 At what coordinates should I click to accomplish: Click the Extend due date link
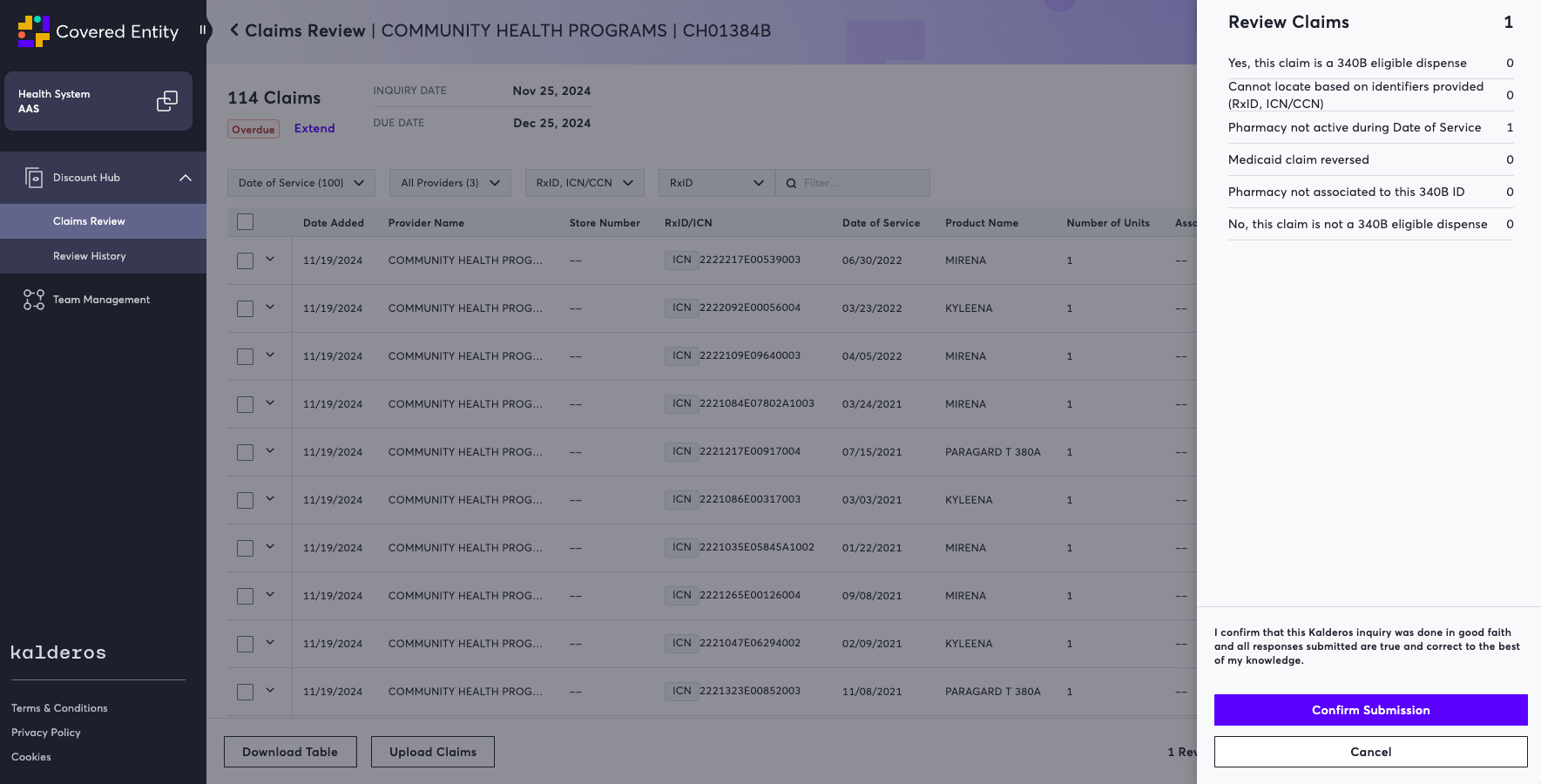314,128
